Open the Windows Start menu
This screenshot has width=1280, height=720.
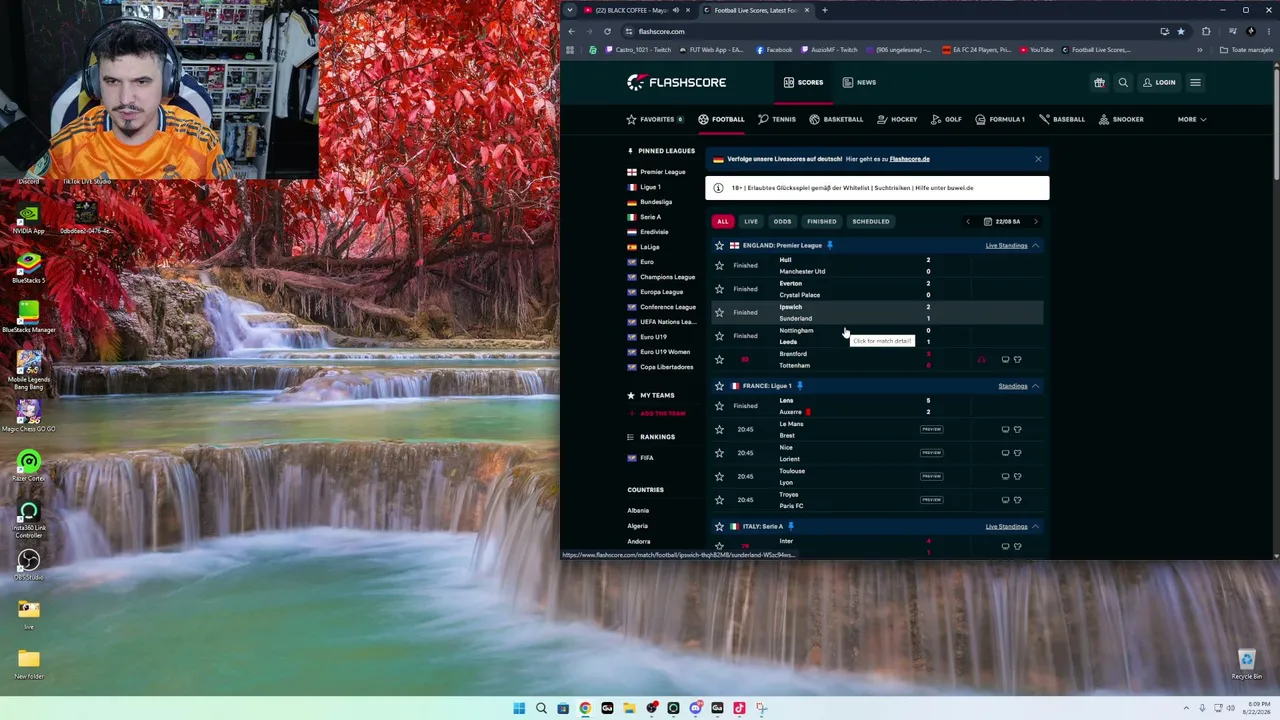pyautogui.click(x=519, y=709)
